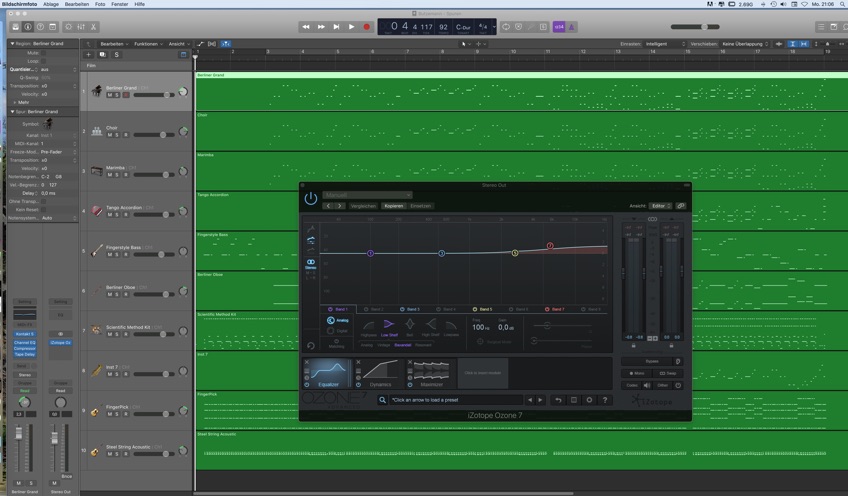Open the Editors scissors button

[x=94, y=27]
